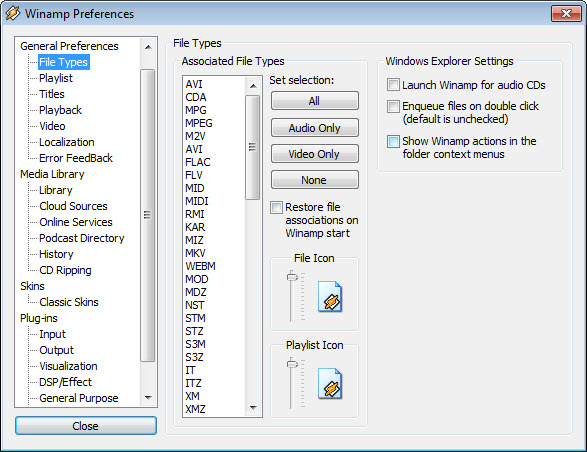Click the file types list up arrow
This screenshot has width=587, height=452.
coord(253,86)
